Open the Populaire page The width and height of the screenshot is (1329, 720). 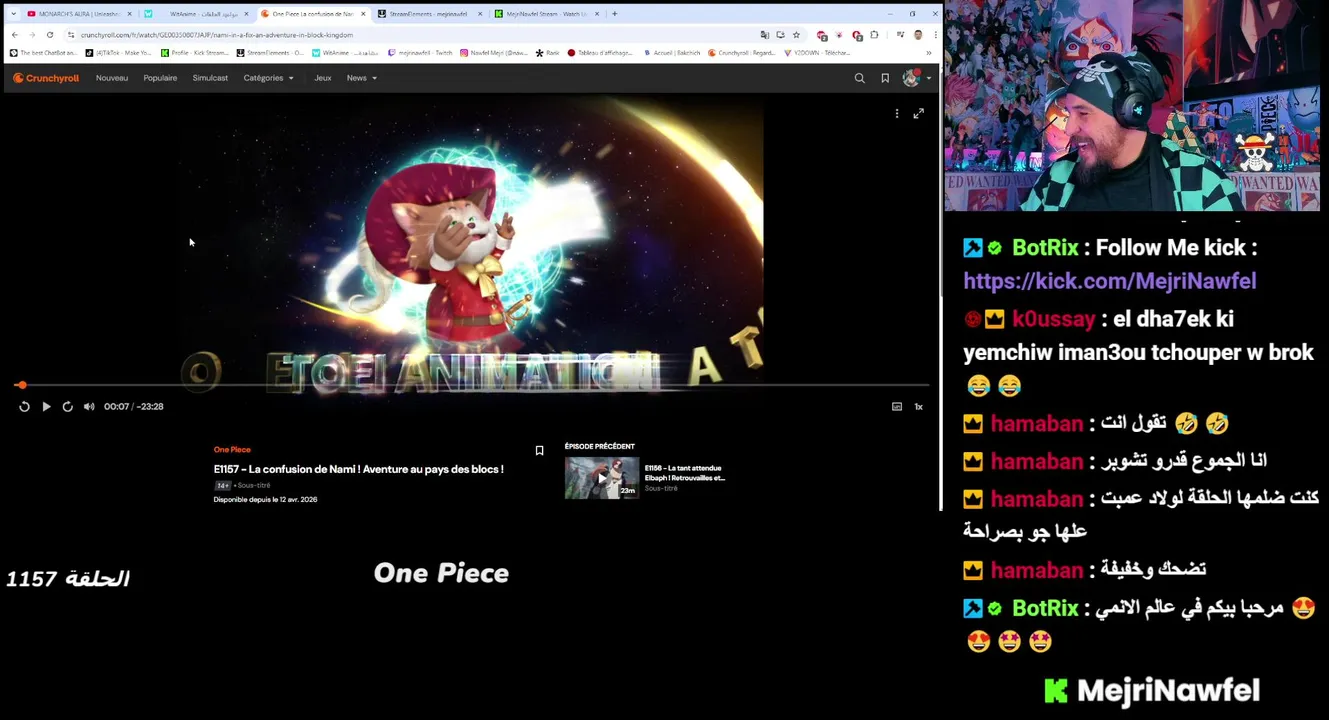[160, 78]
